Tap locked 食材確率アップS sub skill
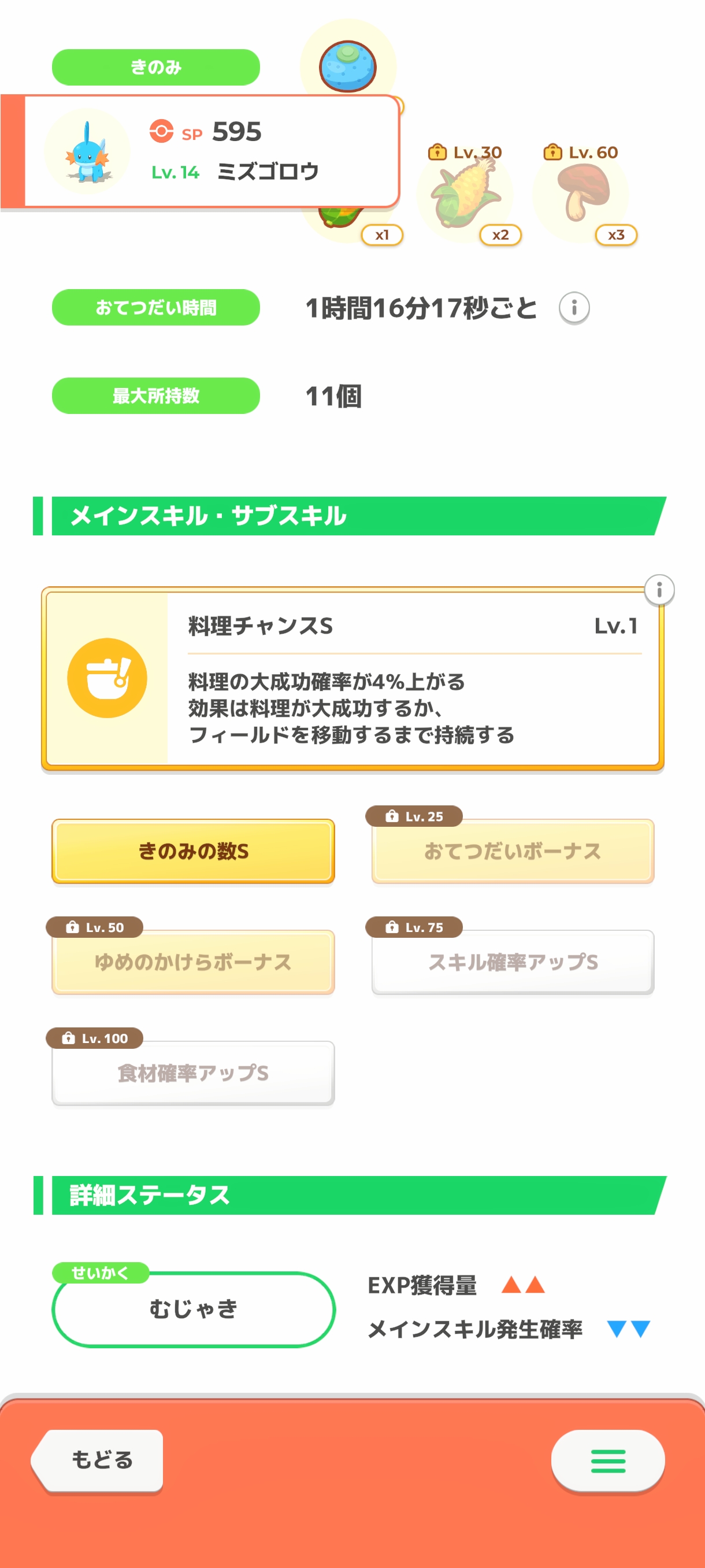The width and height of the screenshot is (705, 1568). pyautogui.click(x=193, y=1073)
